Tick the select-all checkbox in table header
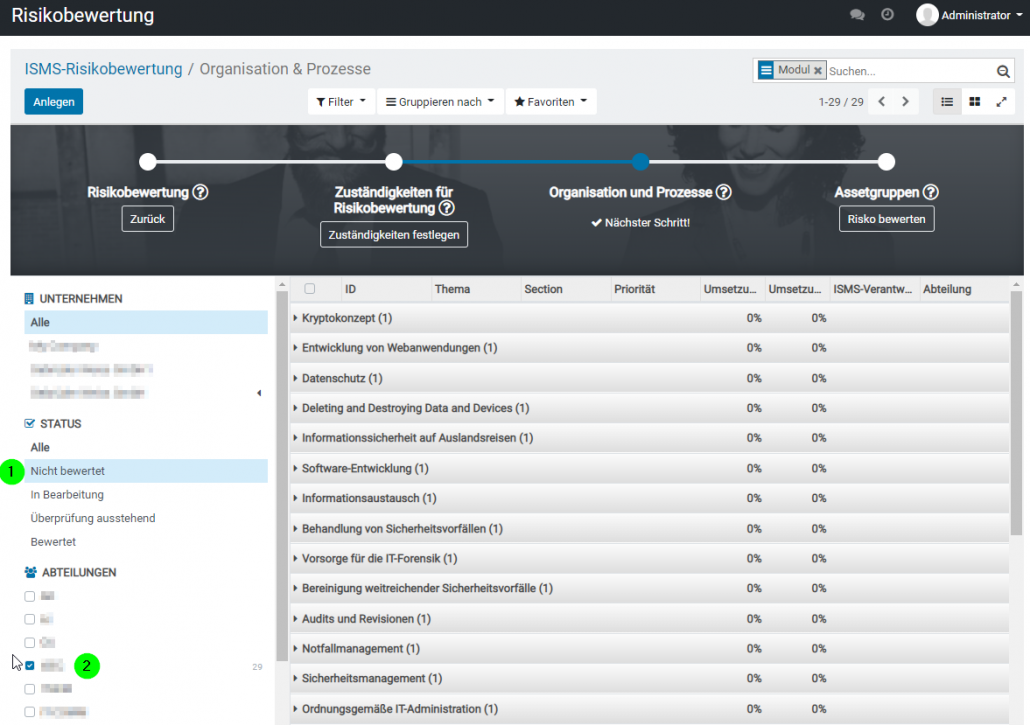1030x725 pixels. pyautogui.click(x=310, y=289)
